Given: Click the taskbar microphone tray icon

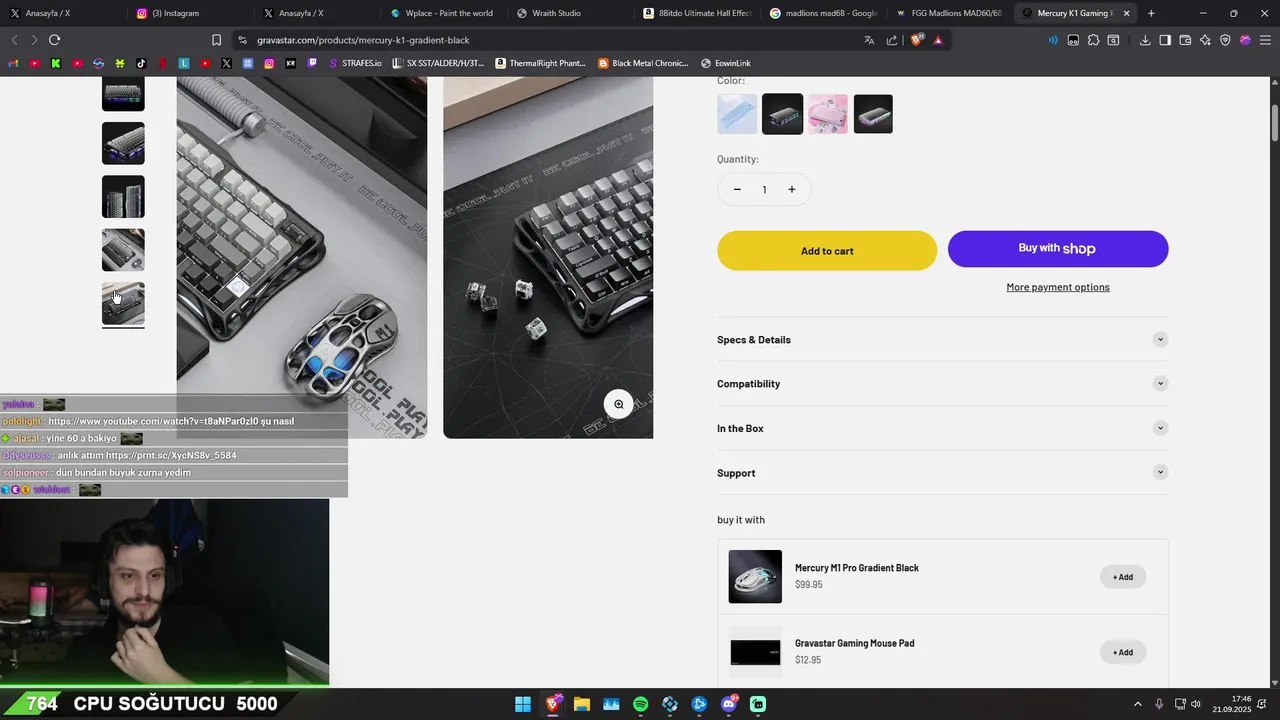Looking at the screenshot, I should 1159,704.
